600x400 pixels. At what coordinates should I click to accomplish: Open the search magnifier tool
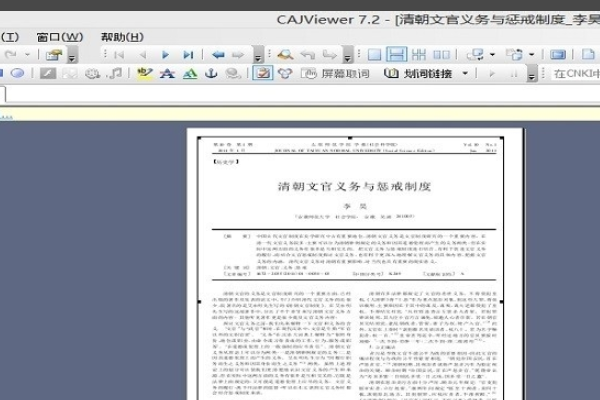(285, 55)
